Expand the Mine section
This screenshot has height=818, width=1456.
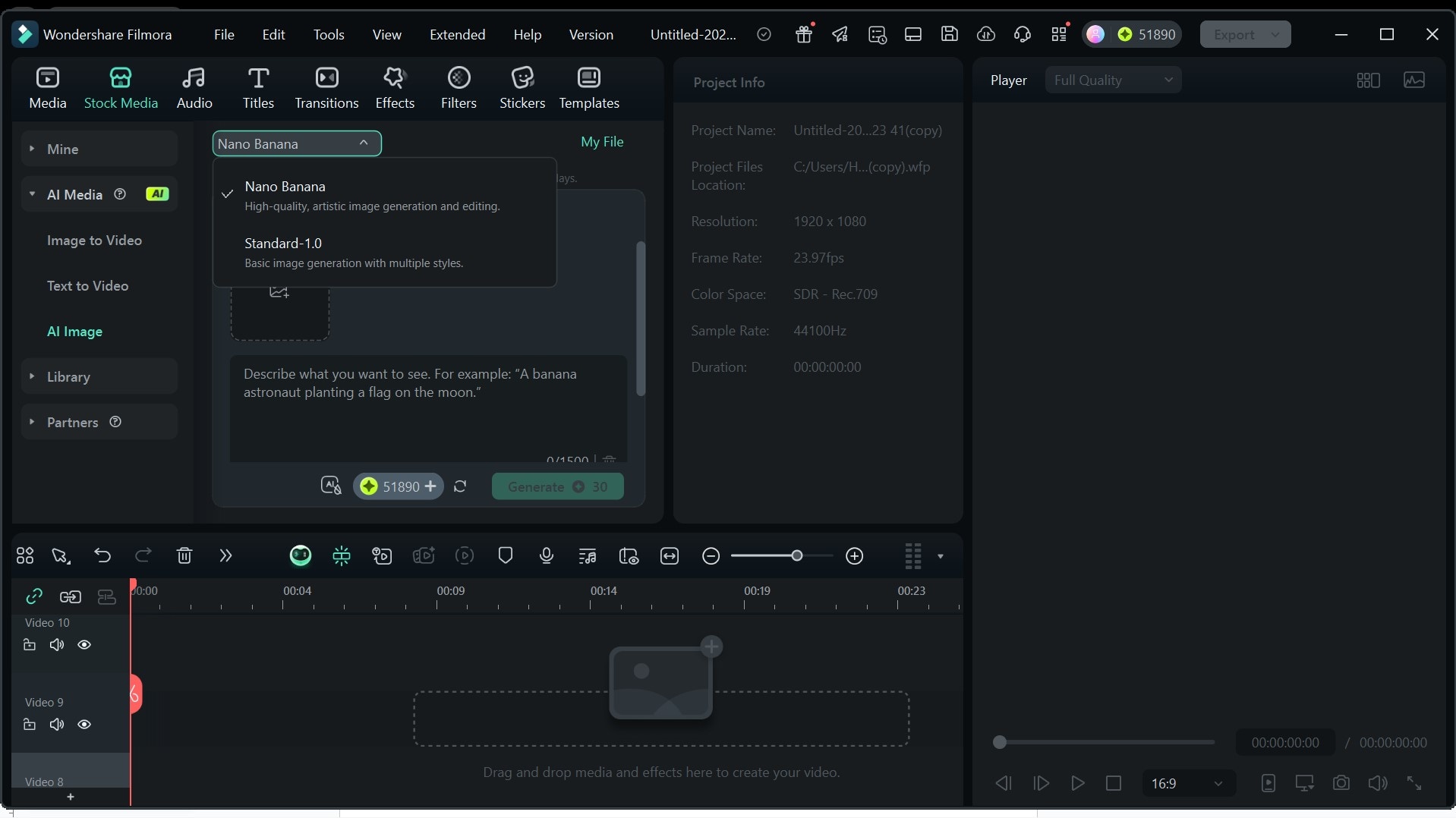(x=99, y=149)
